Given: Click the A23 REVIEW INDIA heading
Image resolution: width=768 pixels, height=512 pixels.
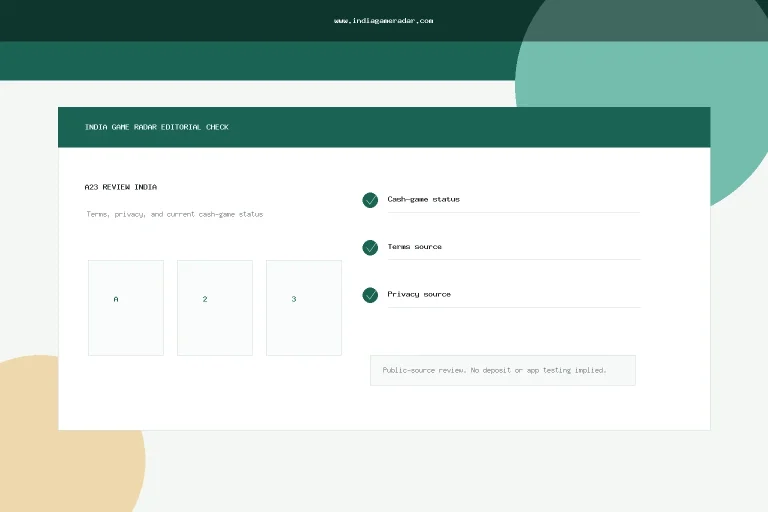Looking at the screenshot, I should [121, 187].
